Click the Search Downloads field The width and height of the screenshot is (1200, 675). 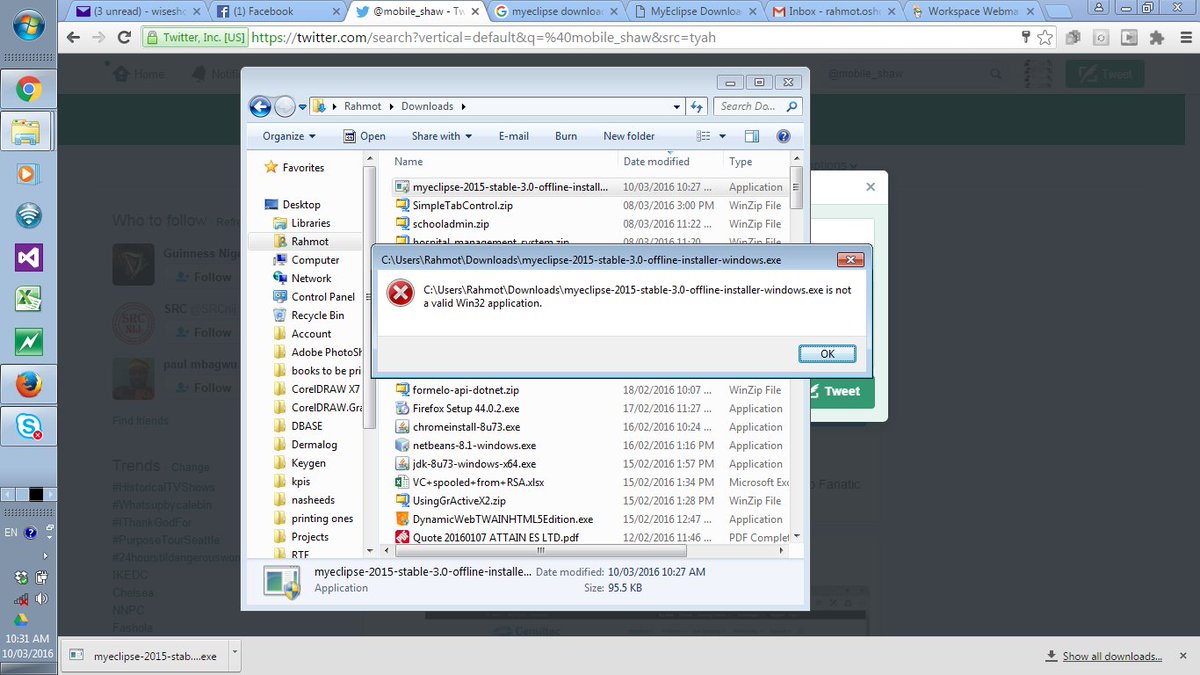point(758,106)
